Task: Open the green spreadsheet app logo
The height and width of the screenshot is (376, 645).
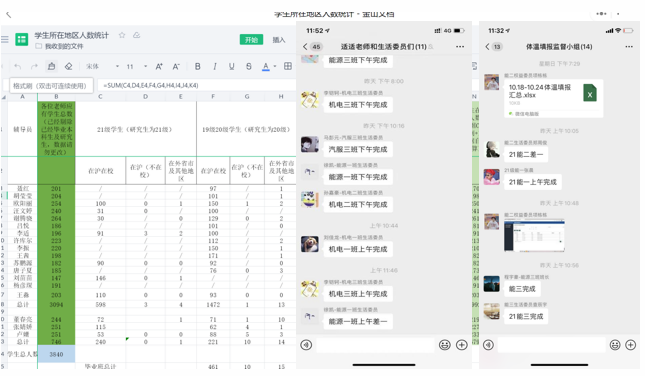Action: (21, 39)
